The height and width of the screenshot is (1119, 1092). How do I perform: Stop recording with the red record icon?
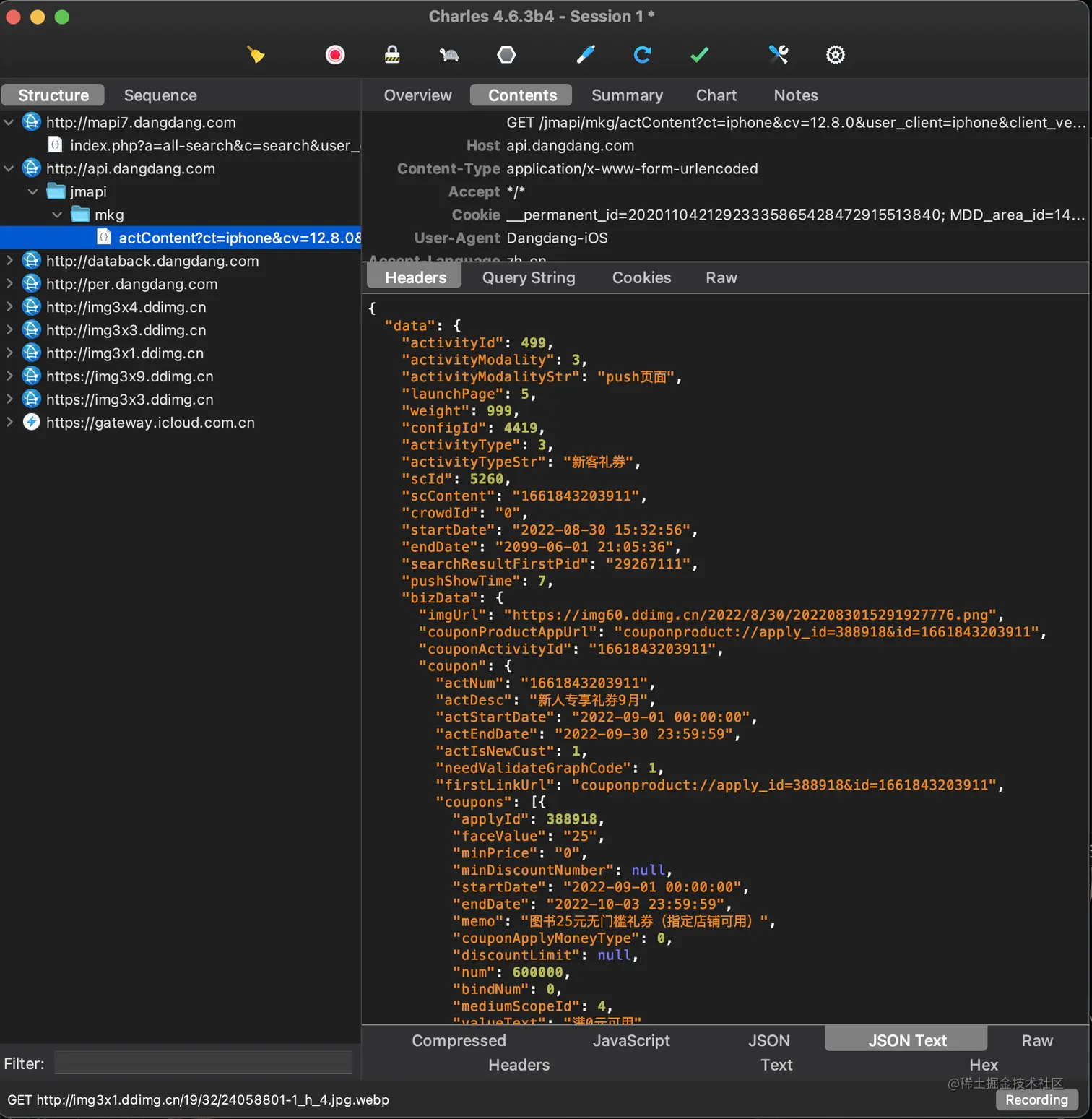pos(335,55)
